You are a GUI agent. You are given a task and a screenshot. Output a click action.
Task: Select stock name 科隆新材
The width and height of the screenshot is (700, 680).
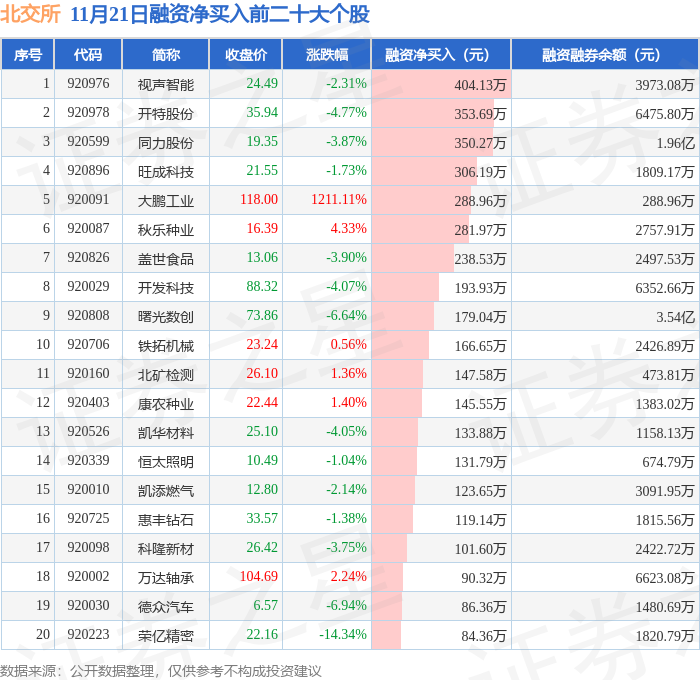click(166, 549)
